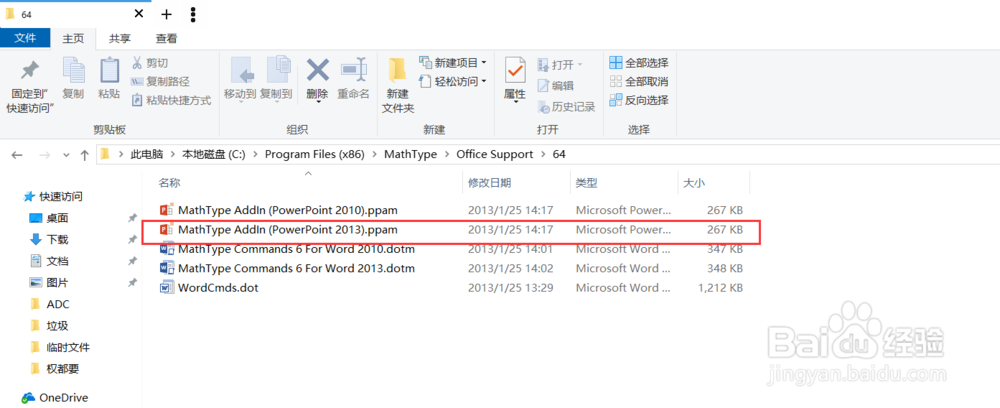Open the Easy access dropdown
The image size is (1000, 408).
tap(452, 81)
